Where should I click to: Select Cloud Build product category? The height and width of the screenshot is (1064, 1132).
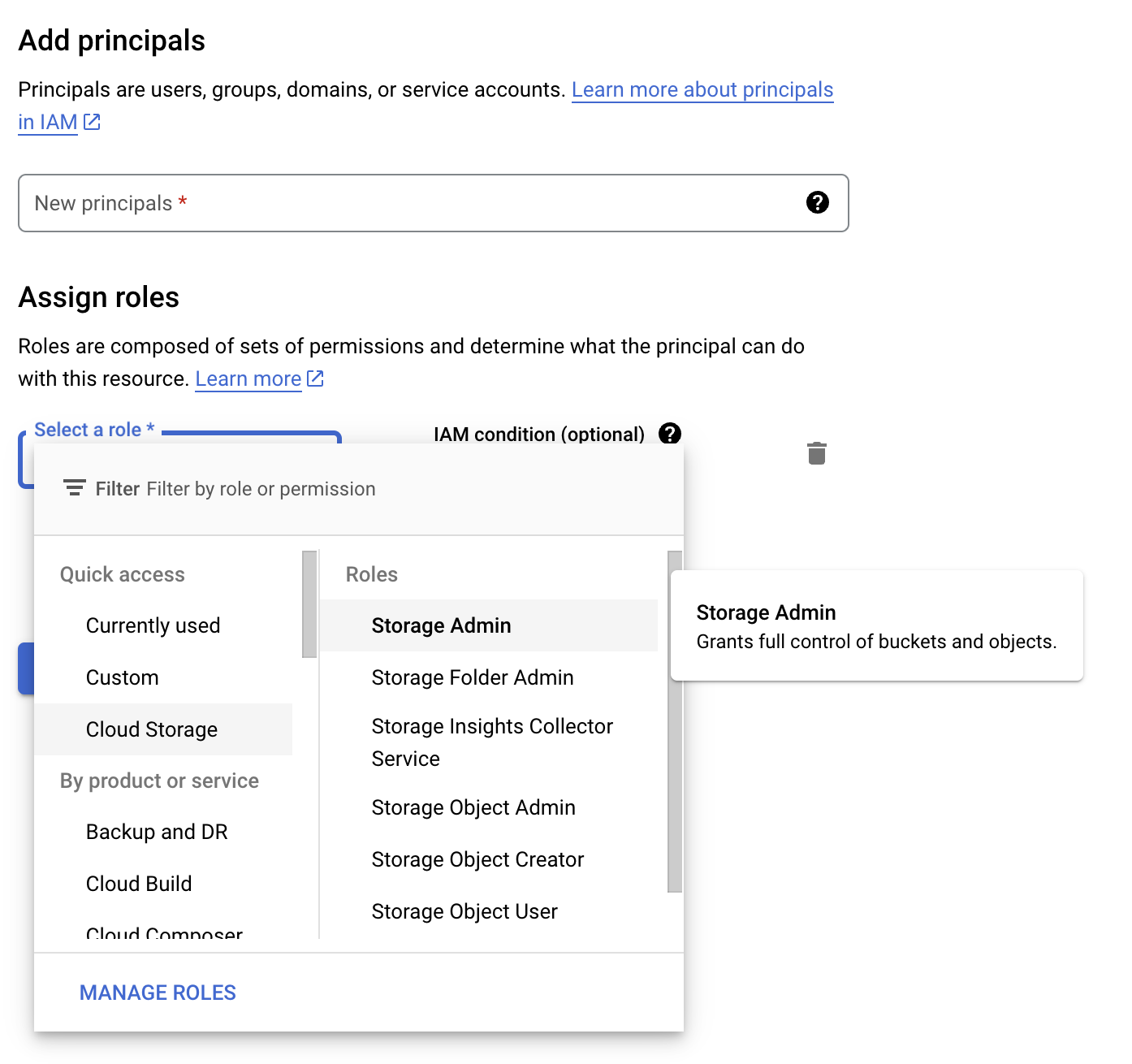(139, 884)
